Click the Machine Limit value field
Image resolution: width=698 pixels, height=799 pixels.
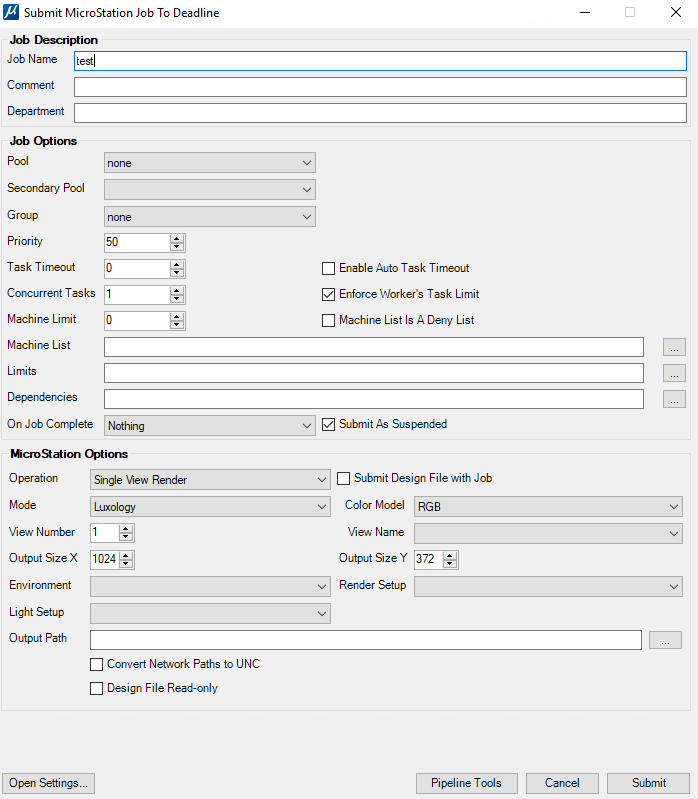click(x=137, y=321)
